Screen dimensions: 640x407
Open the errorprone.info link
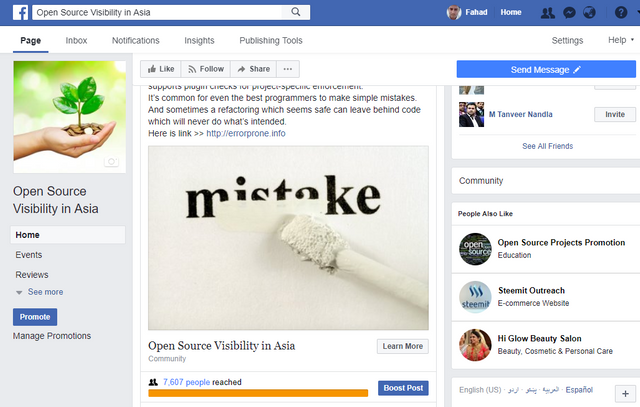coord(246,133)
